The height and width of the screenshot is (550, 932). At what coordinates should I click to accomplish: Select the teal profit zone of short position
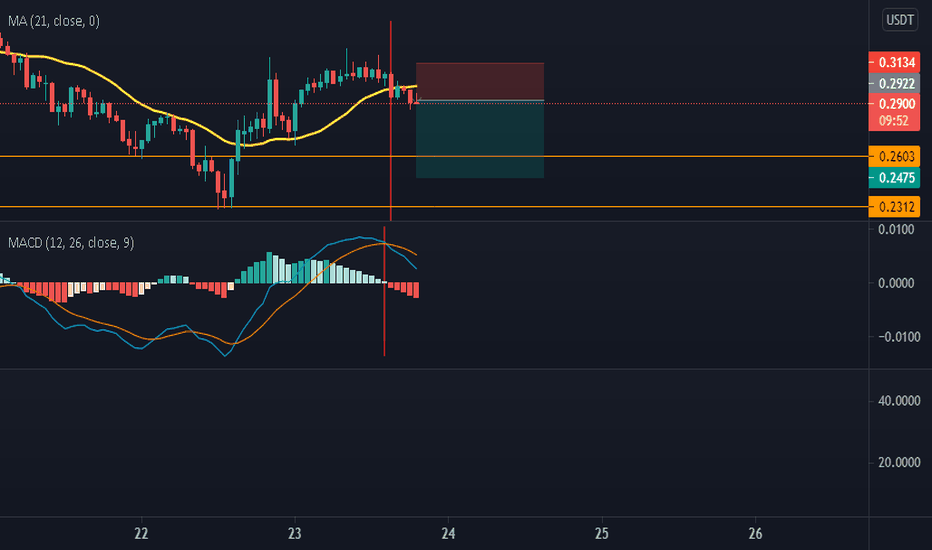tap(480, 139)
